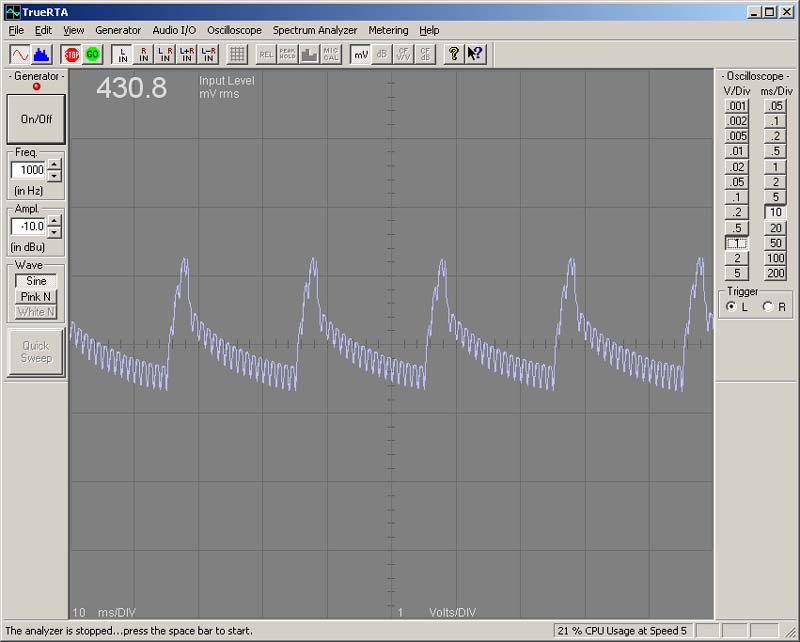Viewport: 800px width, 642px height.
Task: Click the MIC CAL toolbar icon
Action: [331, 54]
